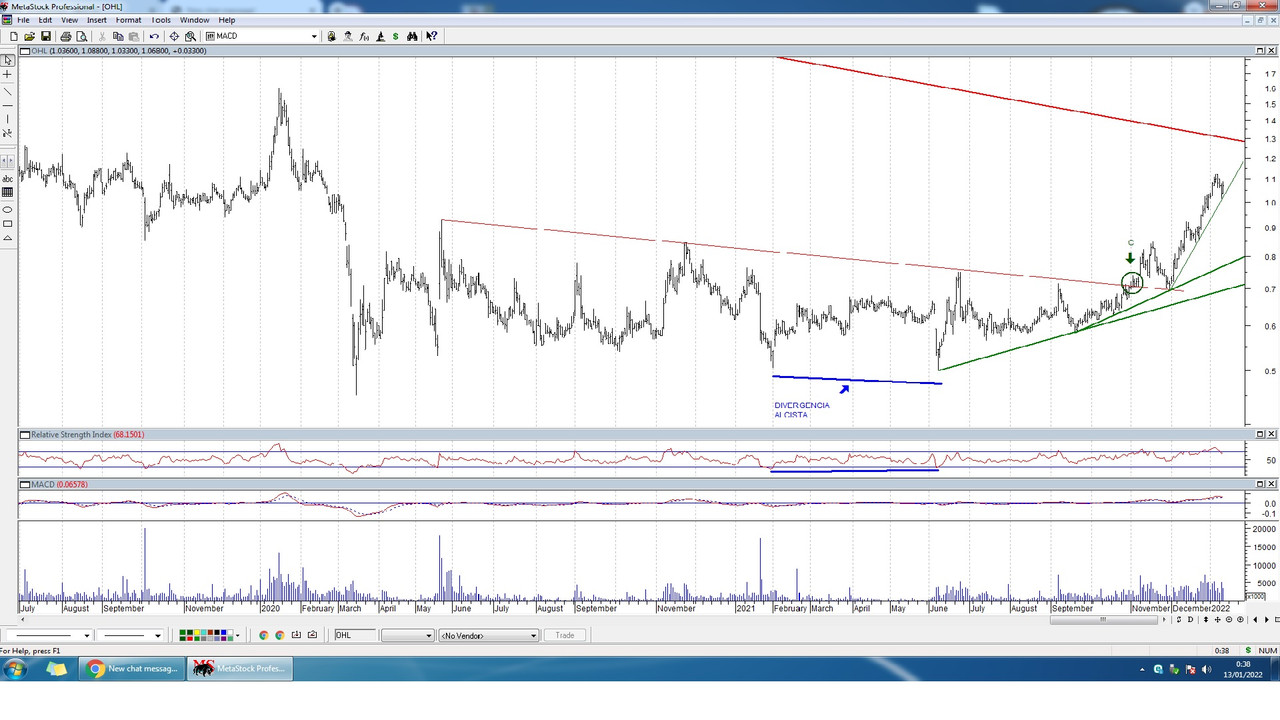This screenshot has height=720, width=1280.
Task: Open the Format menu
Action: coord(128,20)
